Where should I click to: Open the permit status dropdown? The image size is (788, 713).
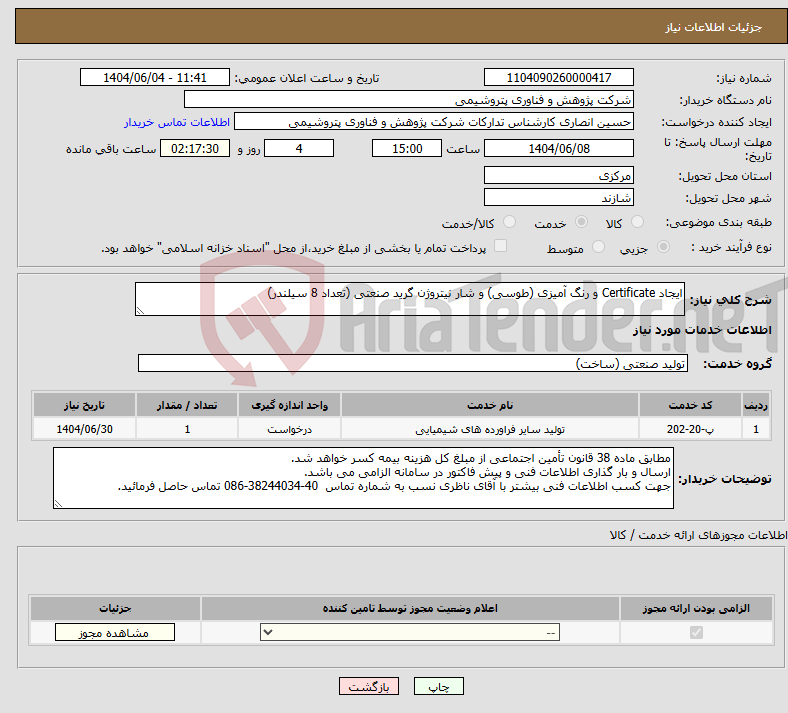tap(410, 632)
